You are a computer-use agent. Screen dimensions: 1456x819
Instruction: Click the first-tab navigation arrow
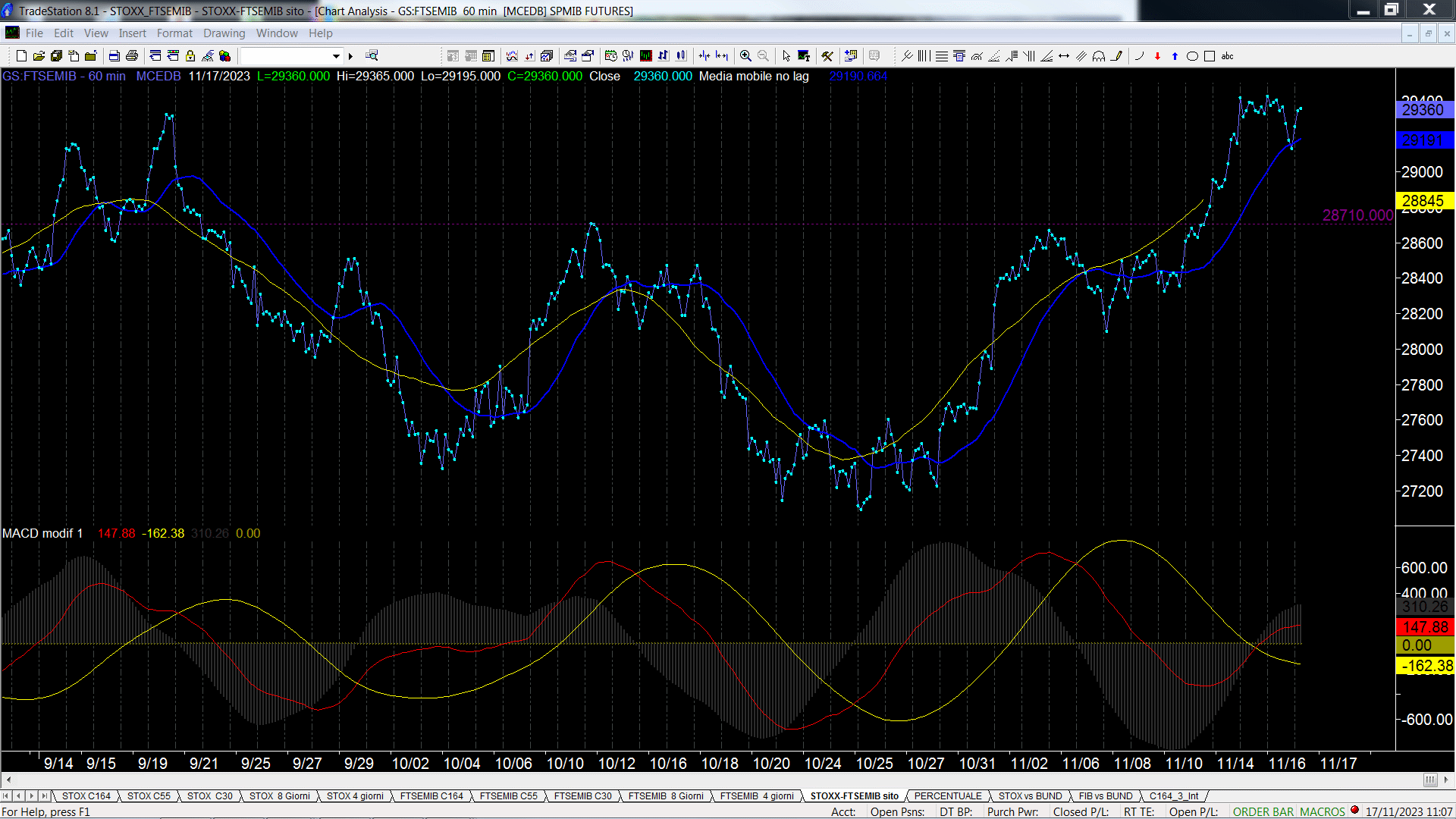point(6,795)
